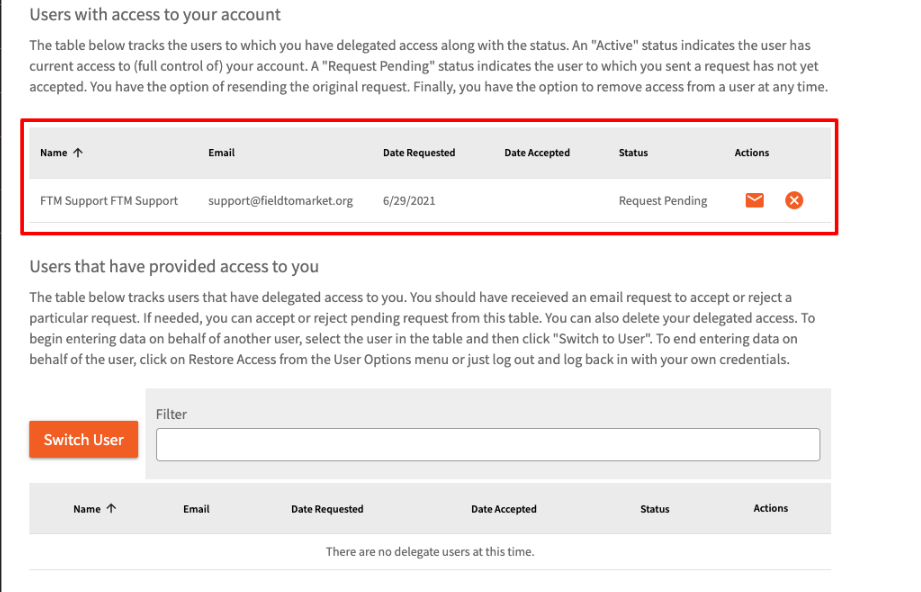Sort by Date Accepted in table below Filter field
The image size is (921, 592).
pos(503,509)
